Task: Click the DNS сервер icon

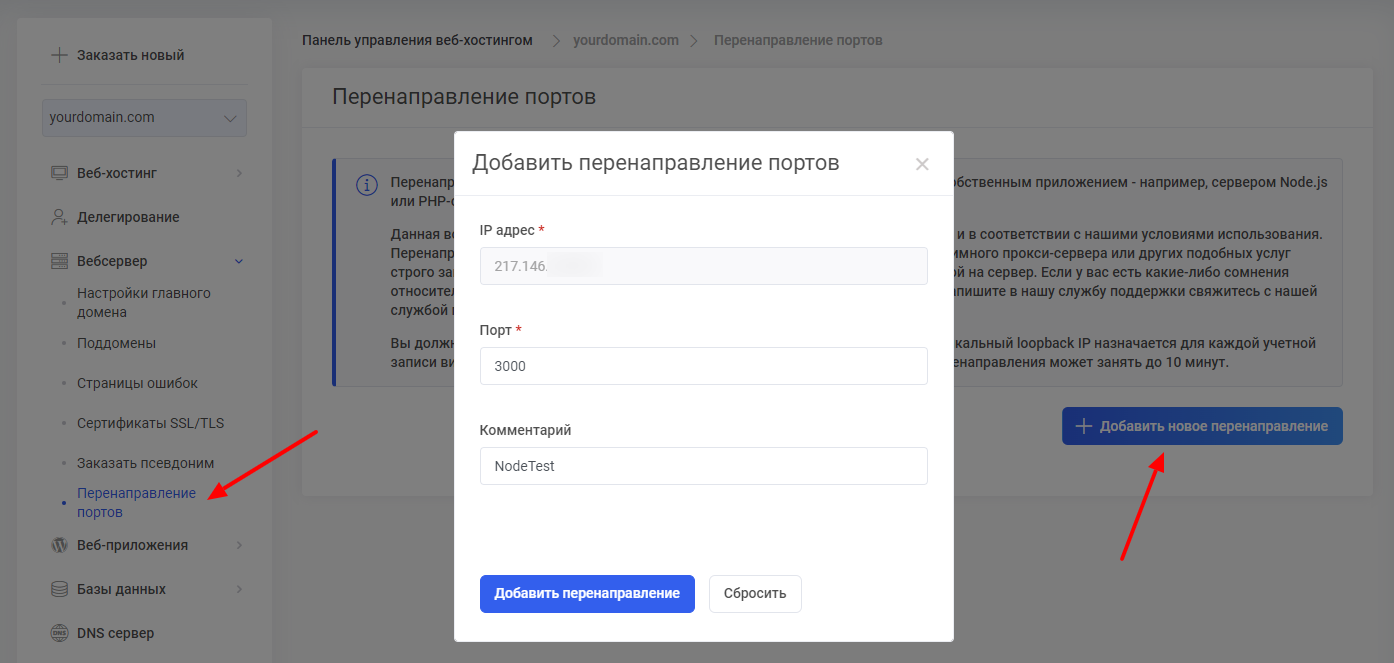Action: point(59,633)
